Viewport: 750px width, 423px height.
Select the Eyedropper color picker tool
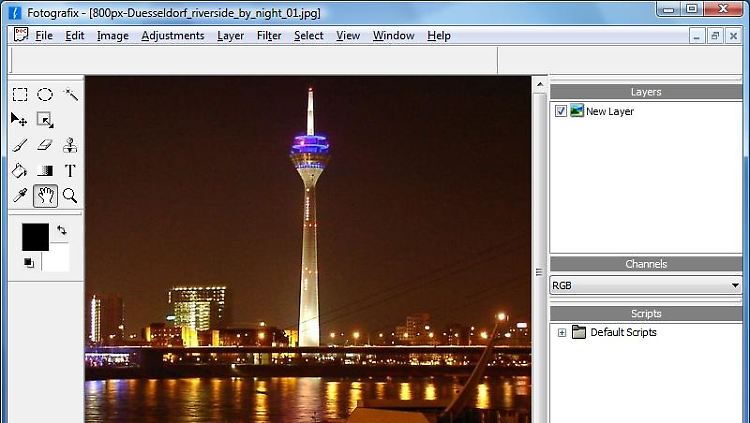[20, 196]
